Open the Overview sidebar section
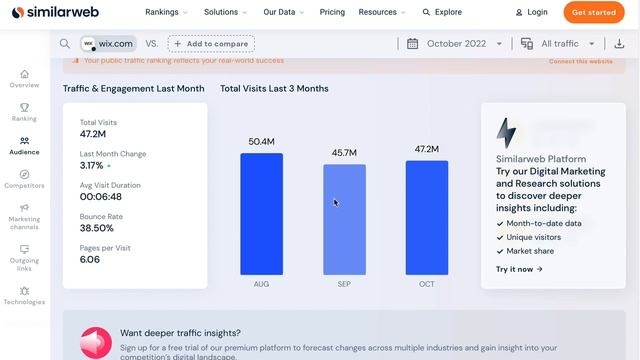Screen dimensions: 640x360 (x=24, y=79)
